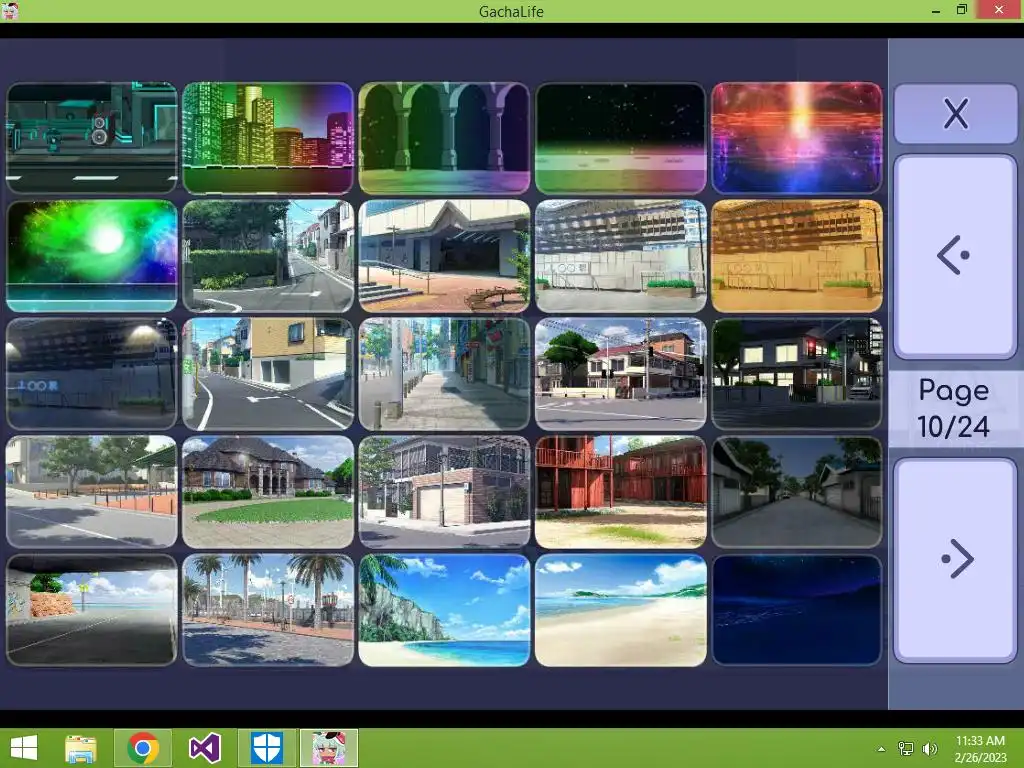
Task: Choose the misty shopping alley sidewalk background
Action: (444, 374)
